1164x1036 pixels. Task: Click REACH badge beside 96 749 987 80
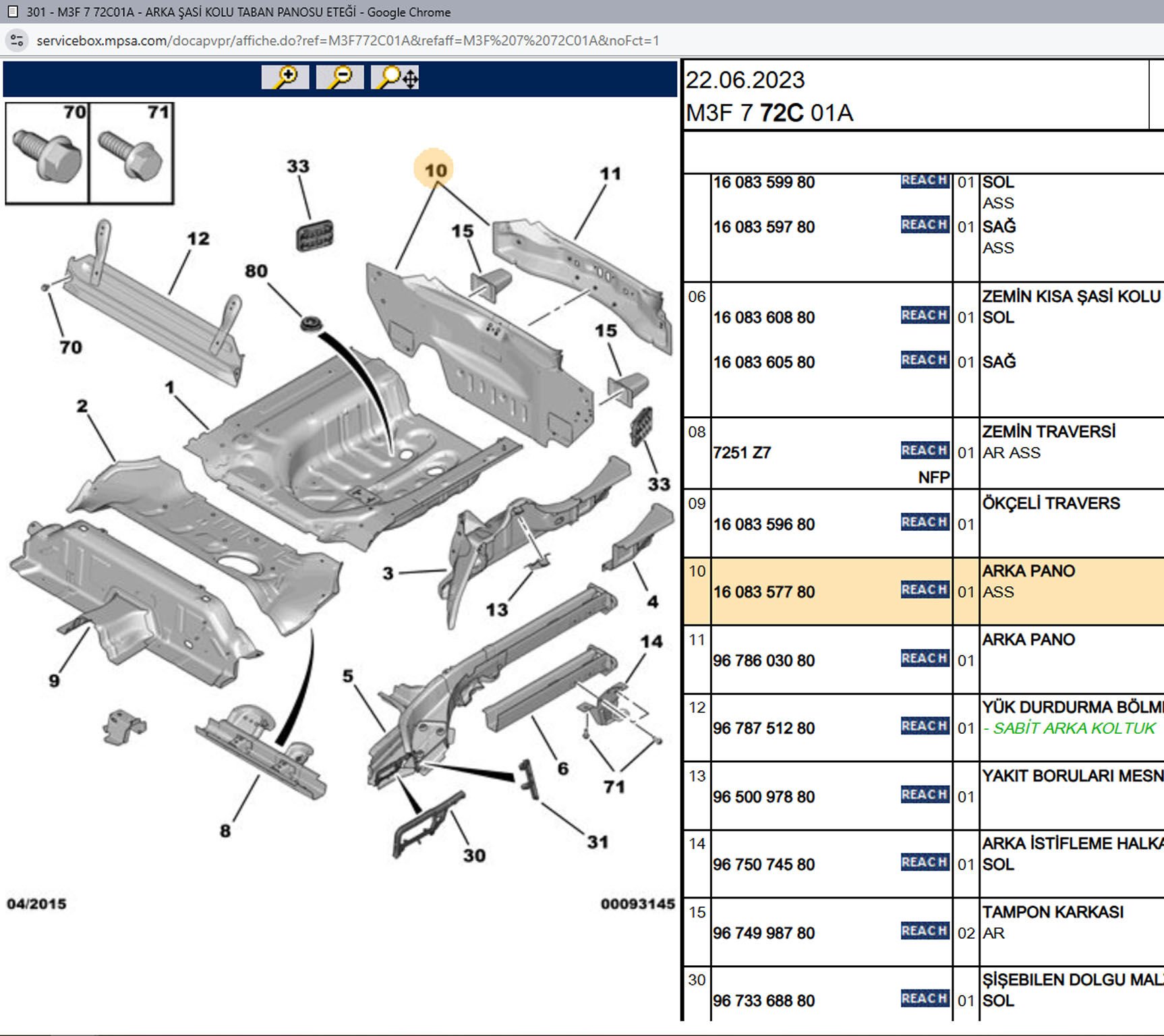(925, 931)
